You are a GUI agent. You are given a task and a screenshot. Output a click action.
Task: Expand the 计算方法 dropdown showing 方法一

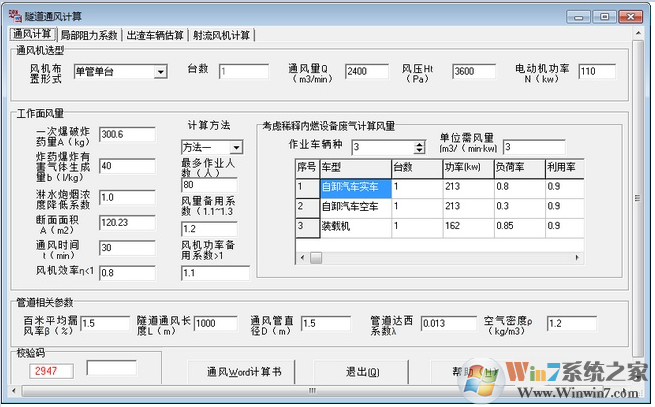(236, 147)
